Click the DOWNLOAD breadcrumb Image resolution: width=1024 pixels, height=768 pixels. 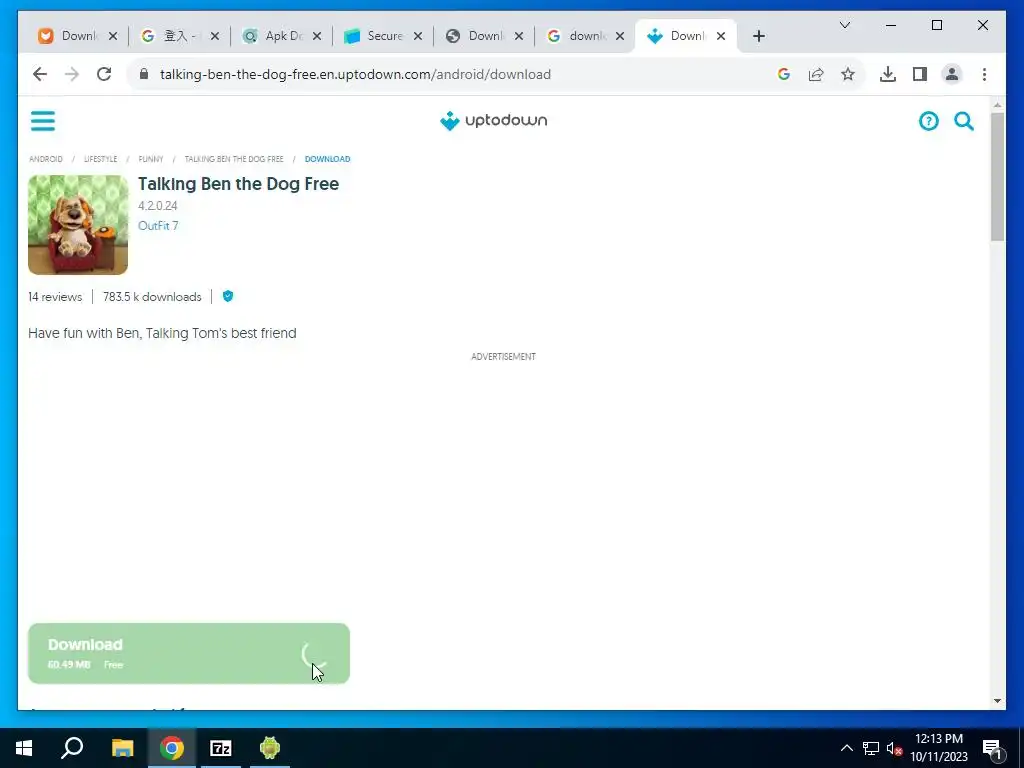327,159
